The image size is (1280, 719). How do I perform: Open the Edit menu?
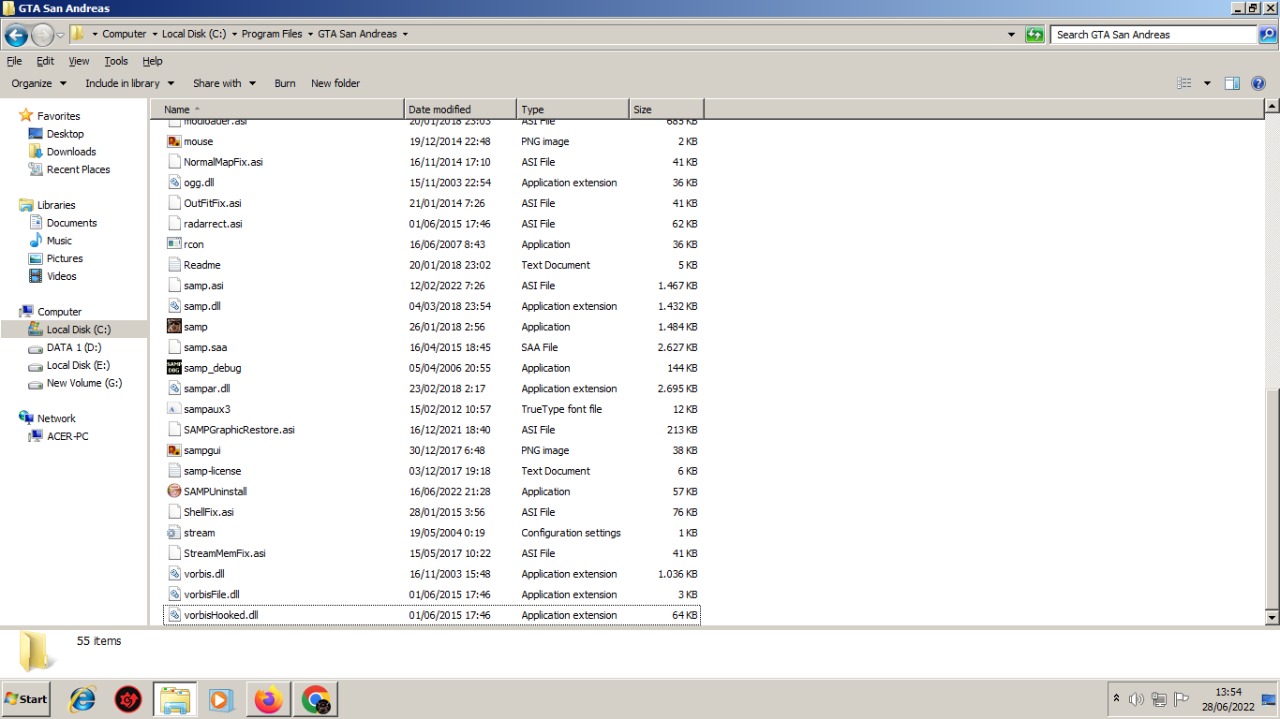click(x=45, y=61)
